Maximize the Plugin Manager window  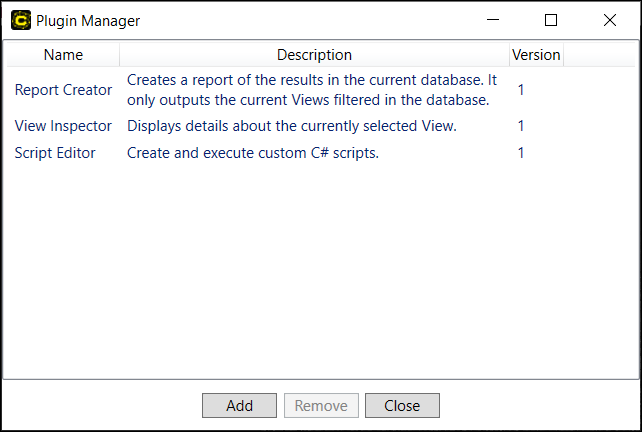[550, 20]
